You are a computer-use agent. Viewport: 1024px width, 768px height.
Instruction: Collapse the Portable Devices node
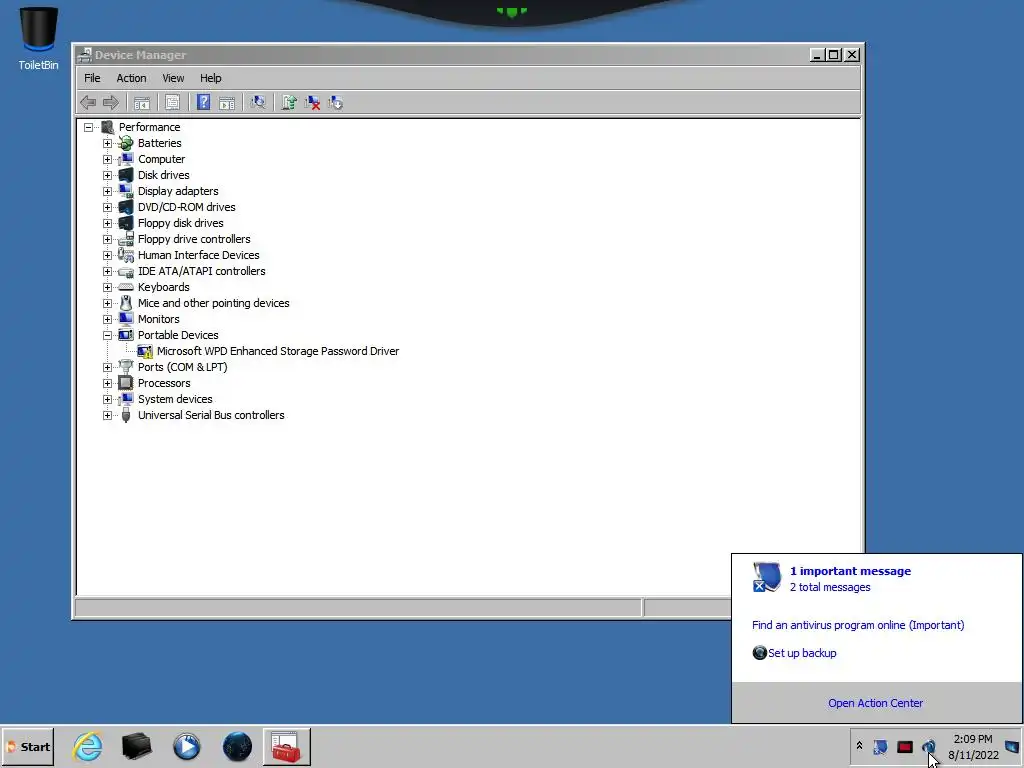(x=108, y=335)
